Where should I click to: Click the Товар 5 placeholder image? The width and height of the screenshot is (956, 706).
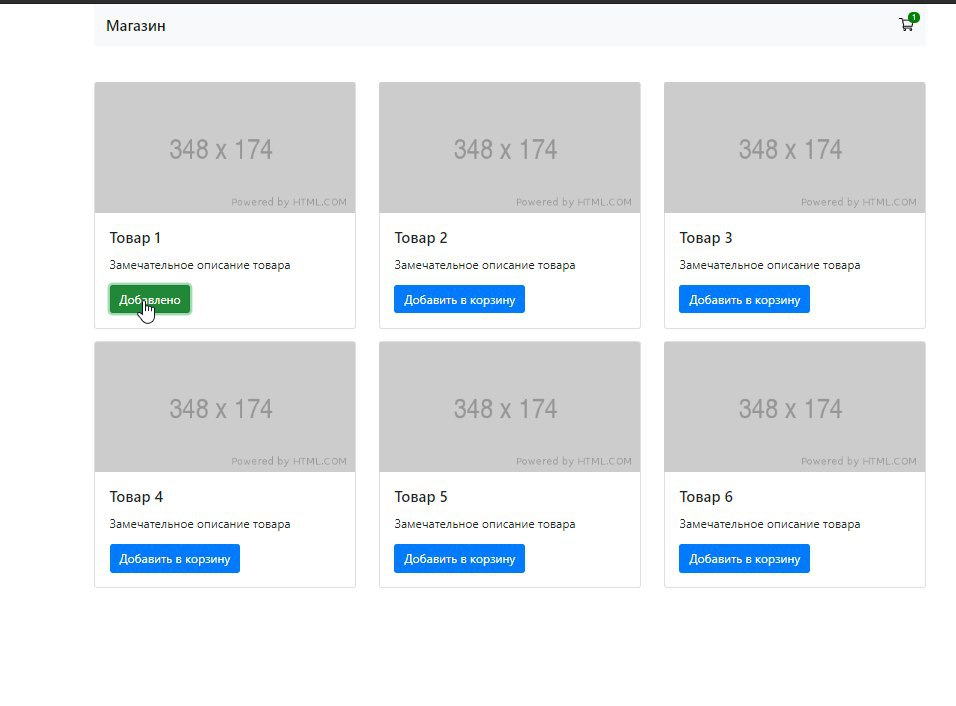coord(510,407)
